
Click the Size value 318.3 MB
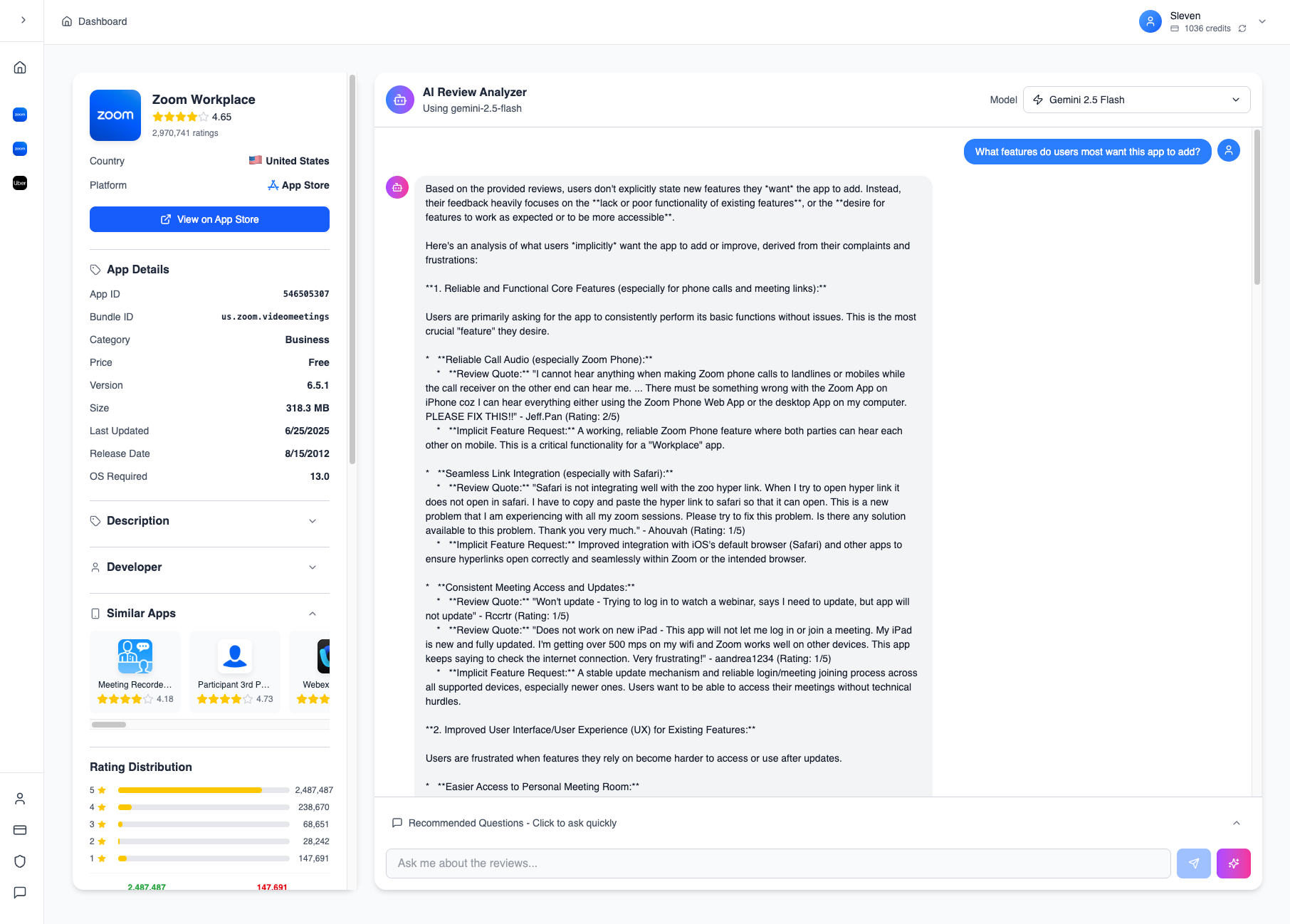point(308,408)
